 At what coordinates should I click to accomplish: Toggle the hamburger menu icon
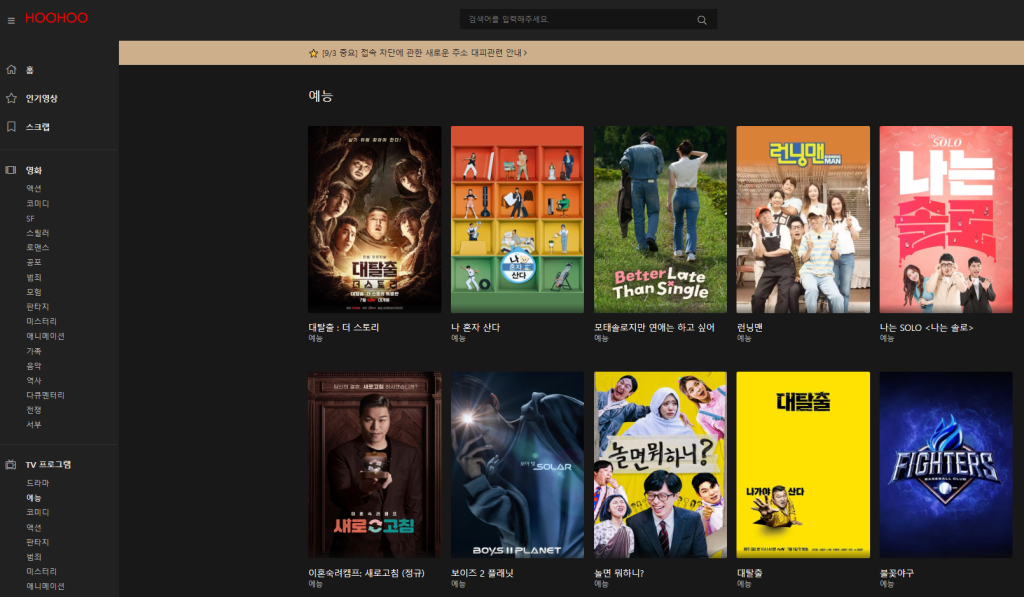pyautogui.click(x=11, y=20)
